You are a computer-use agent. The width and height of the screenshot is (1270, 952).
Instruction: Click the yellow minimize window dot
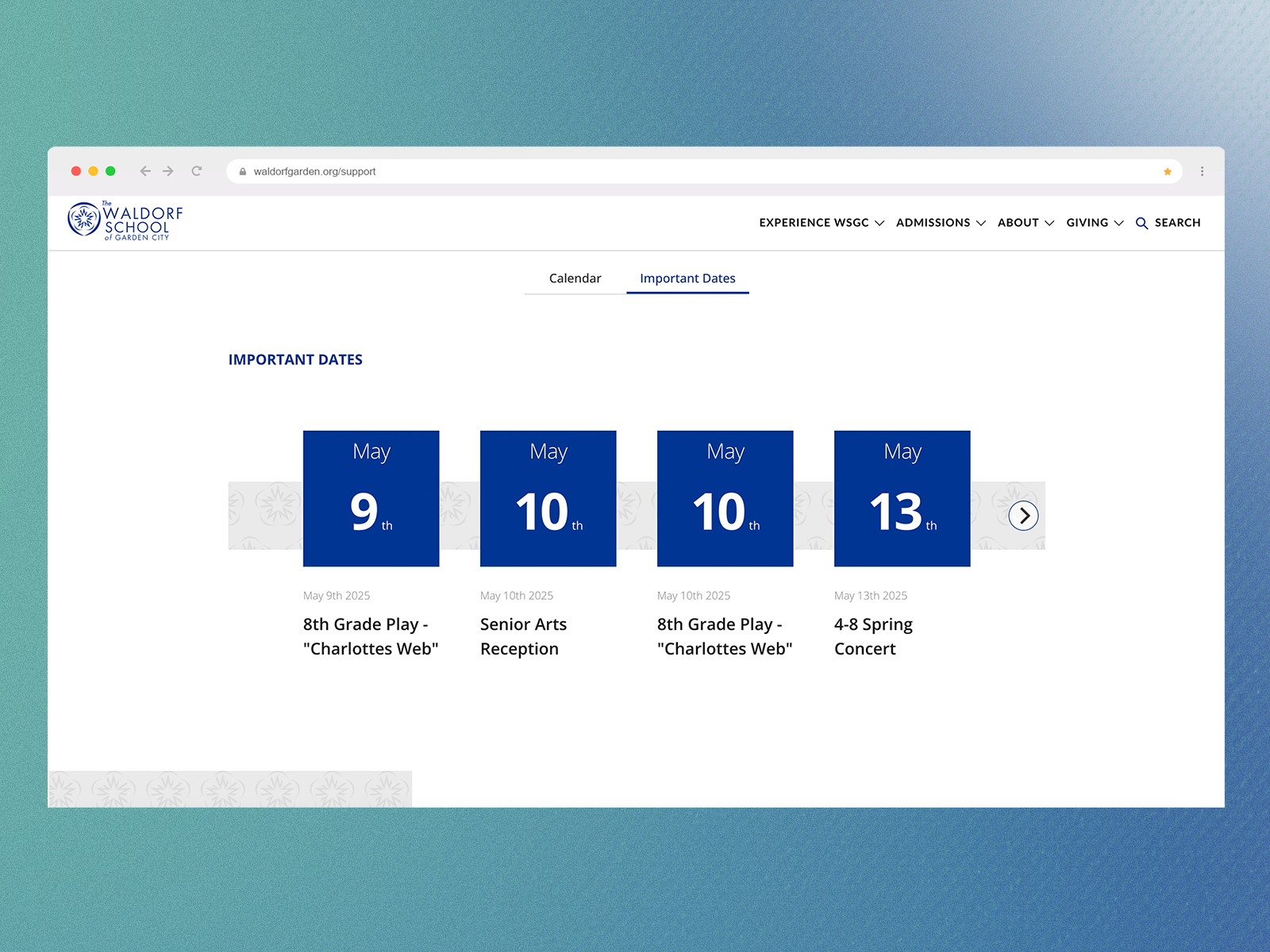click(x=94, y=171)
